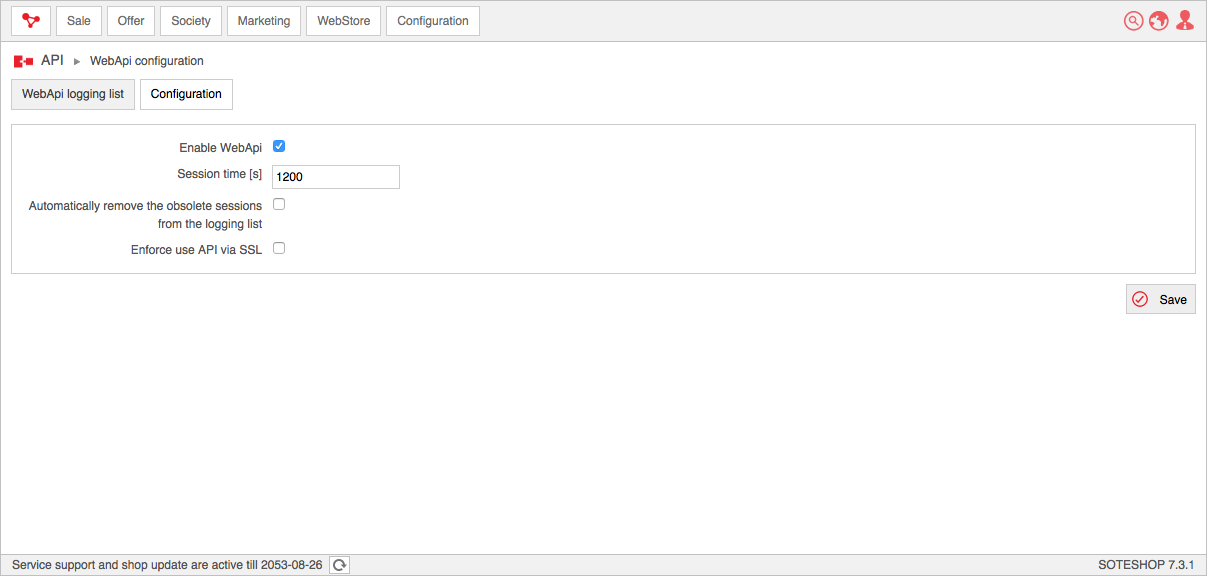Click the 'Session time [s]' label
This screenshot has height=576, width=1207.
coord(220,174)
